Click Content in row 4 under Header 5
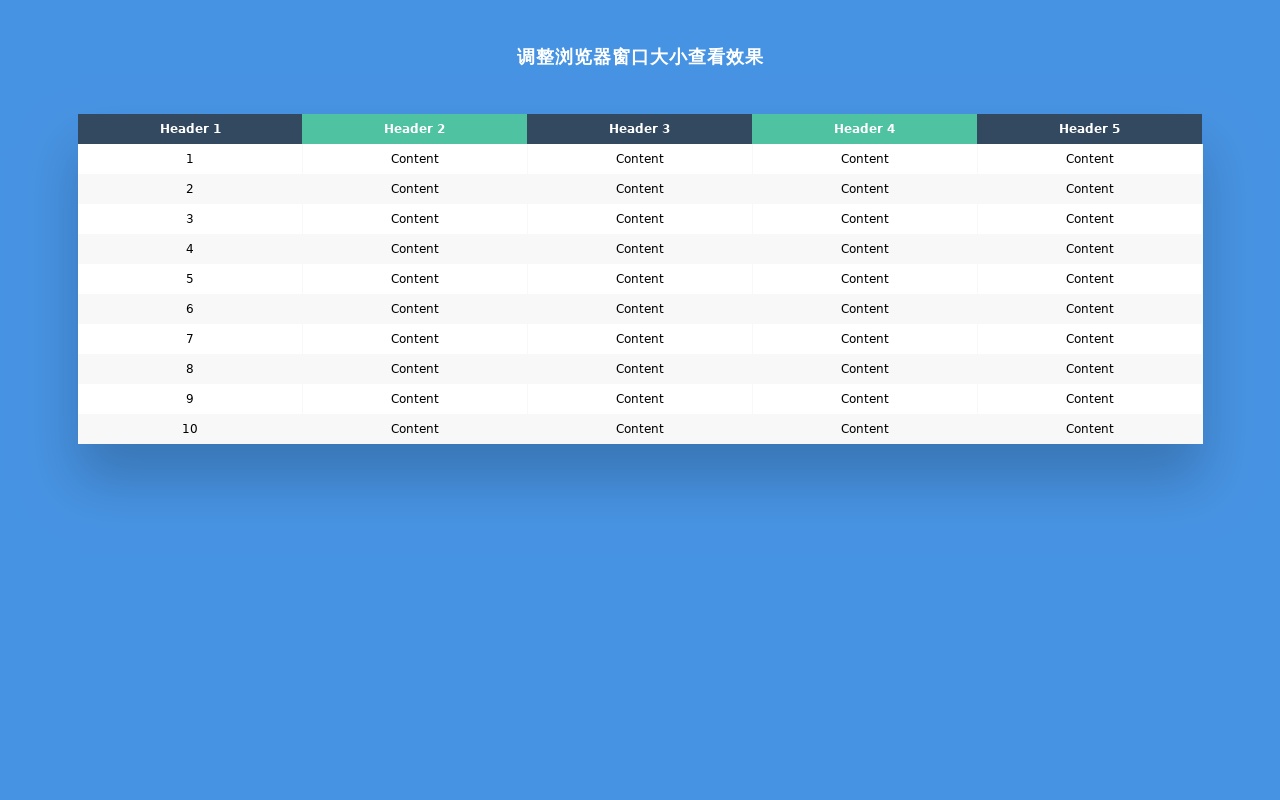The width and height of the screenshot is (1280, 800). [x=1090, y=249]
